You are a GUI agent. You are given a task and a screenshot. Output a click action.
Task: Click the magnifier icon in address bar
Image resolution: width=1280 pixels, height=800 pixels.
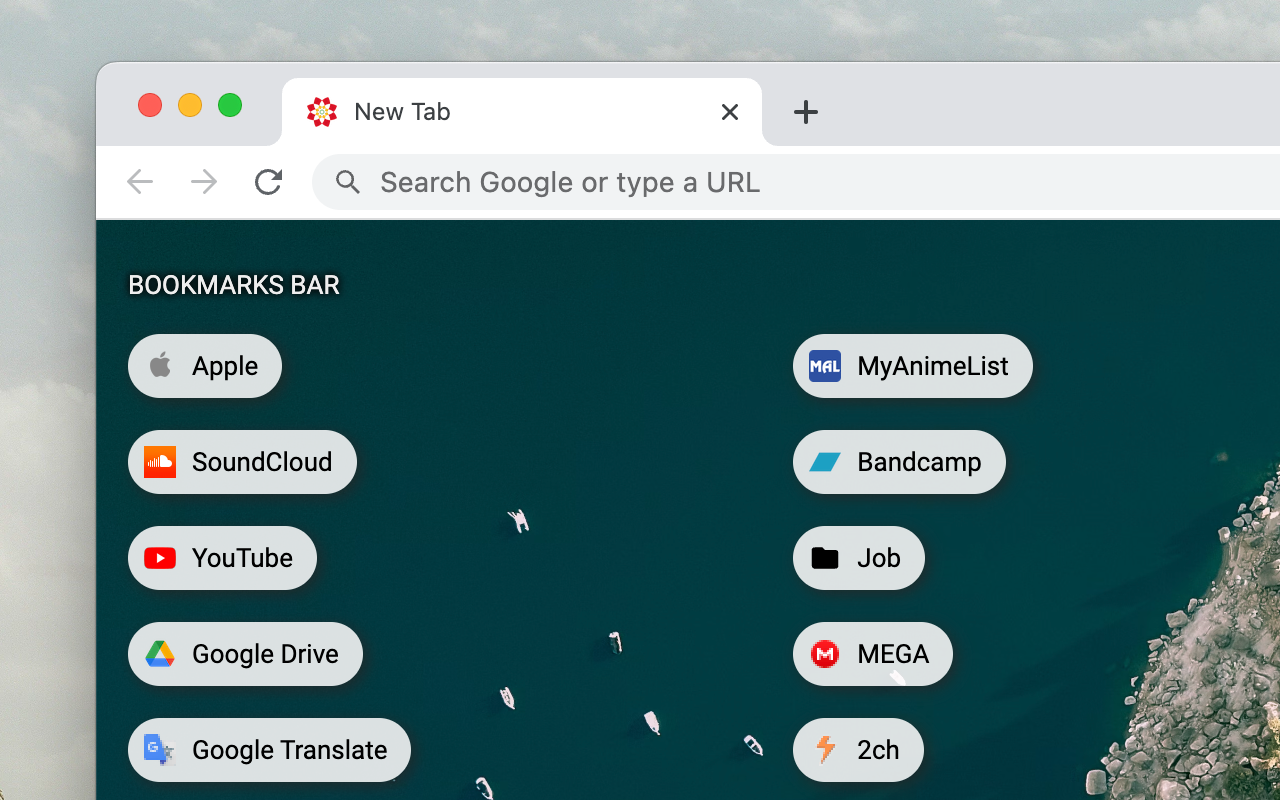coord(348,182)
